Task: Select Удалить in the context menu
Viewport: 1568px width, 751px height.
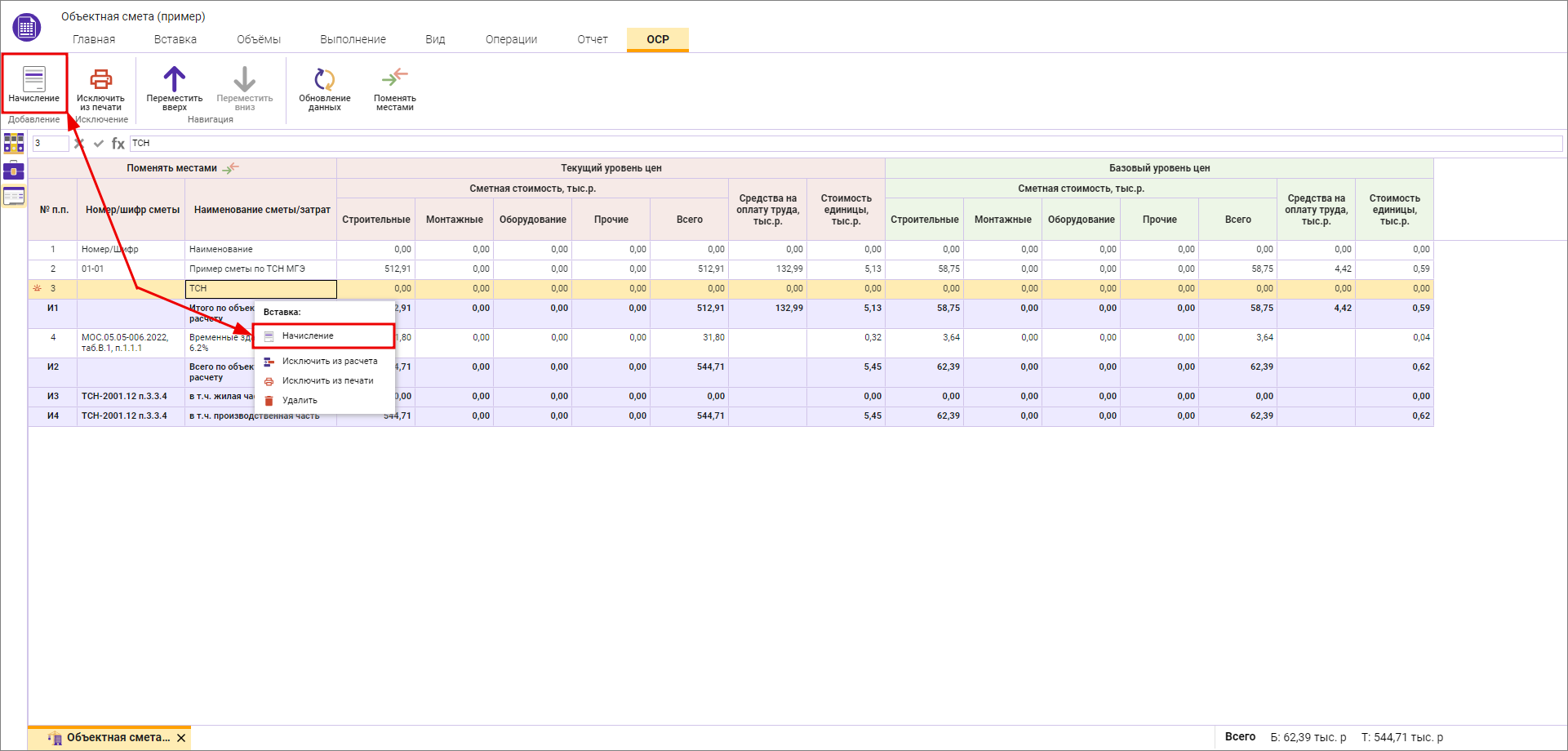Action: [300, 401]
